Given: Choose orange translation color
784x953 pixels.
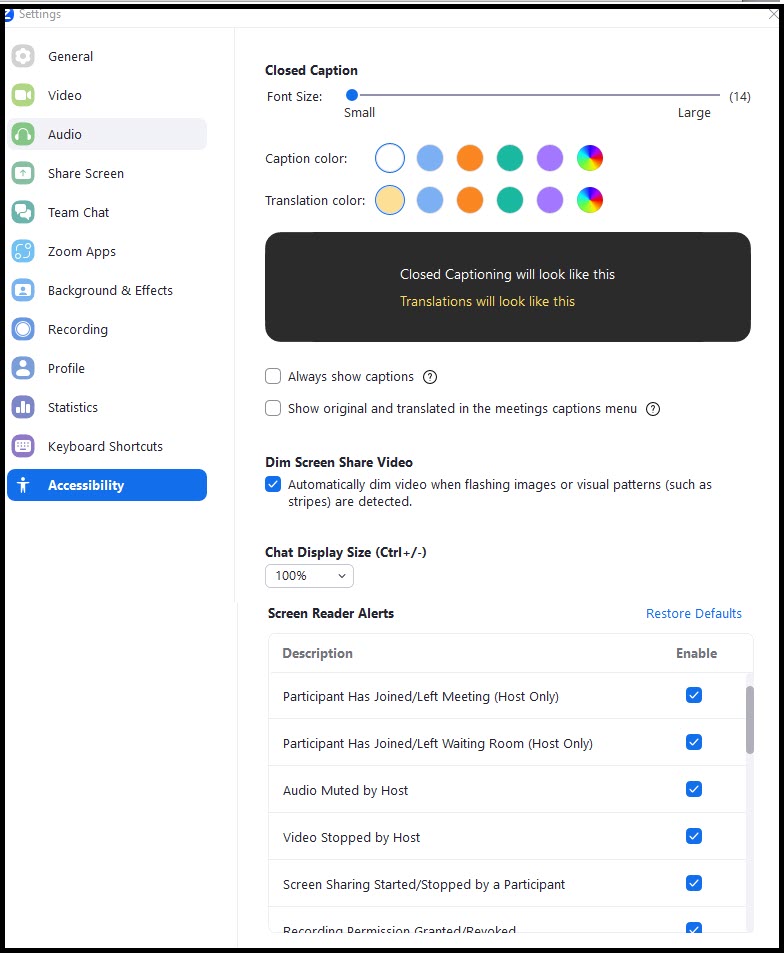Looking at the screenshot, I should click(x=470, y=200).
